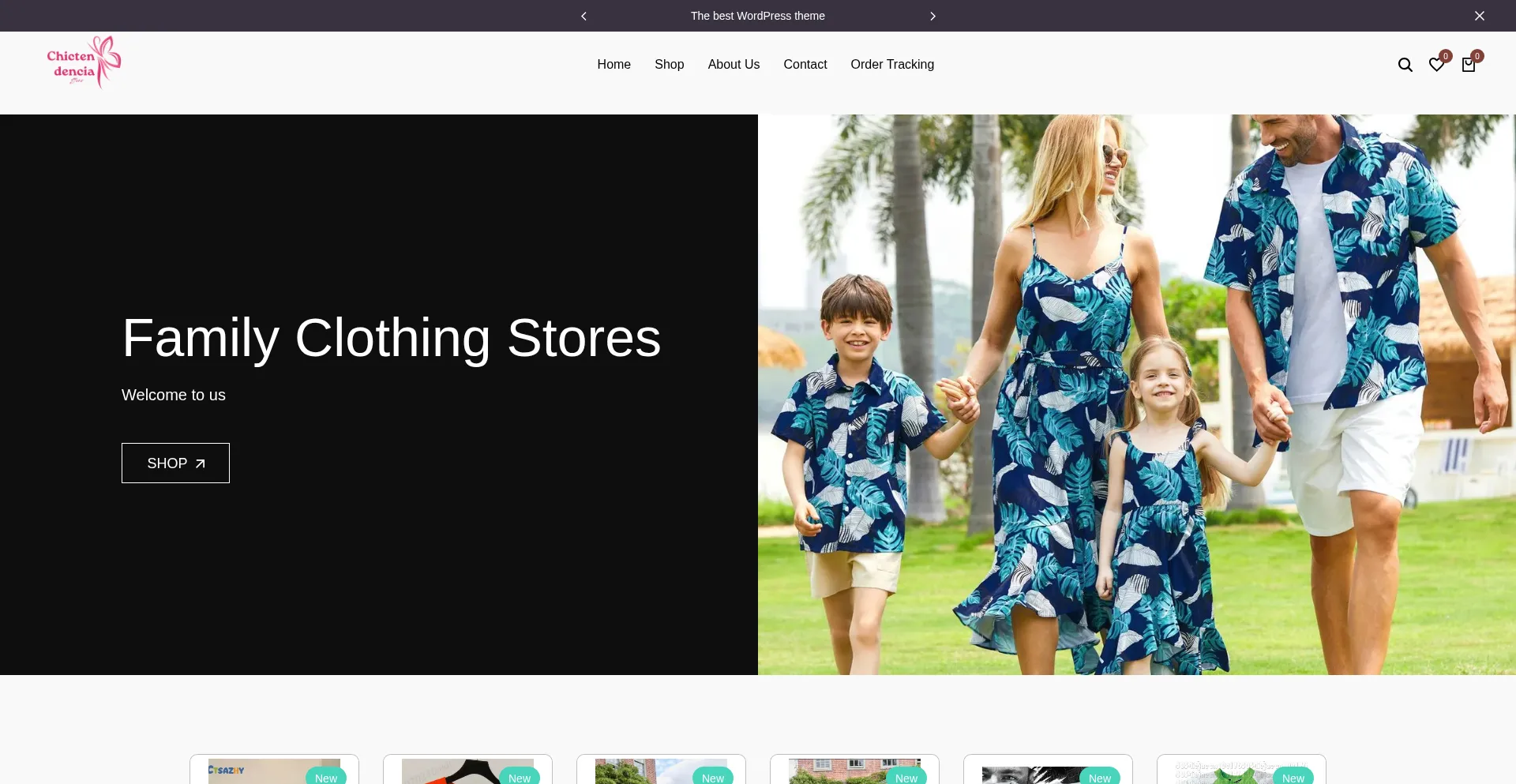This screenshot has height=784, width=1516.
Task: Select Order Tracking in navigation
Action: point(891,65)
